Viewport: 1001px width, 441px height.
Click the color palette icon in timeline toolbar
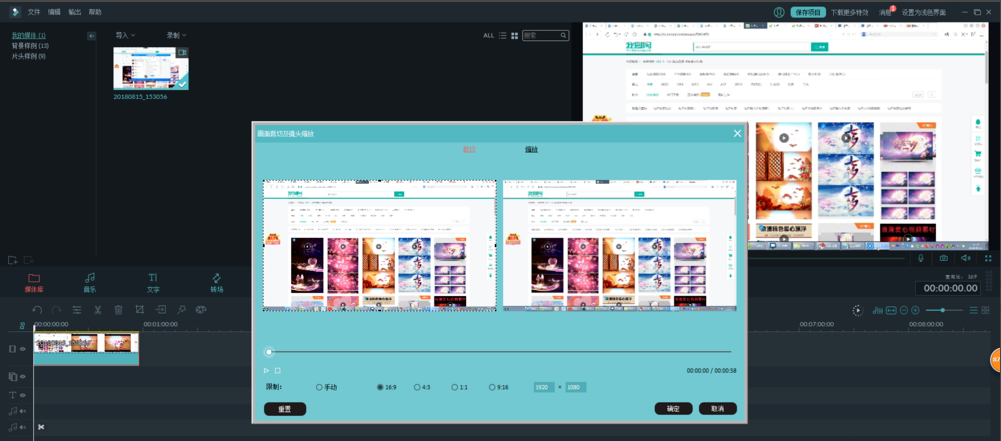pyautogui.click(x=201, y=310)
